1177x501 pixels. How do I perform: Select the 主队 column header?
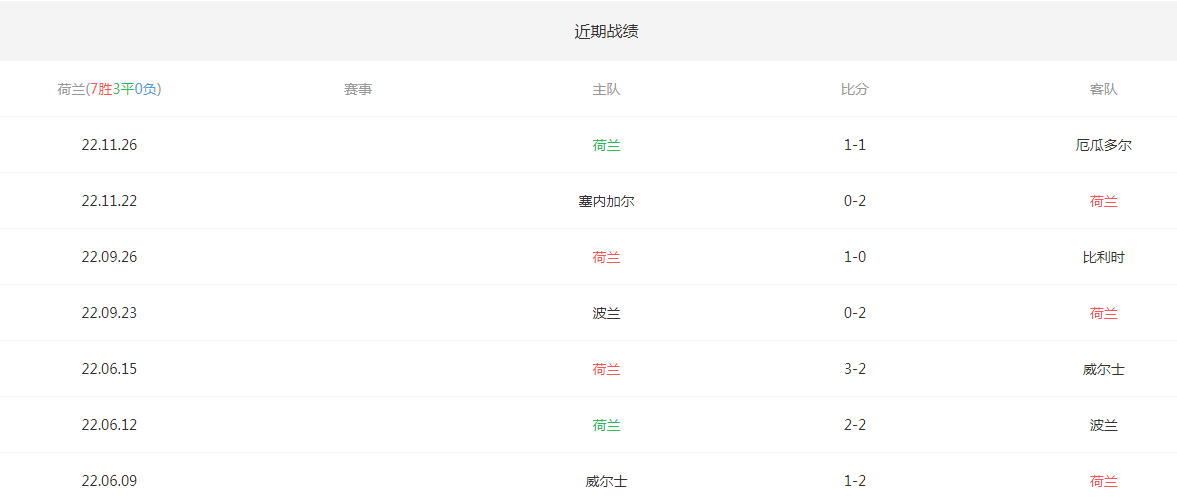pyautogui.click(x=606, y=89)
